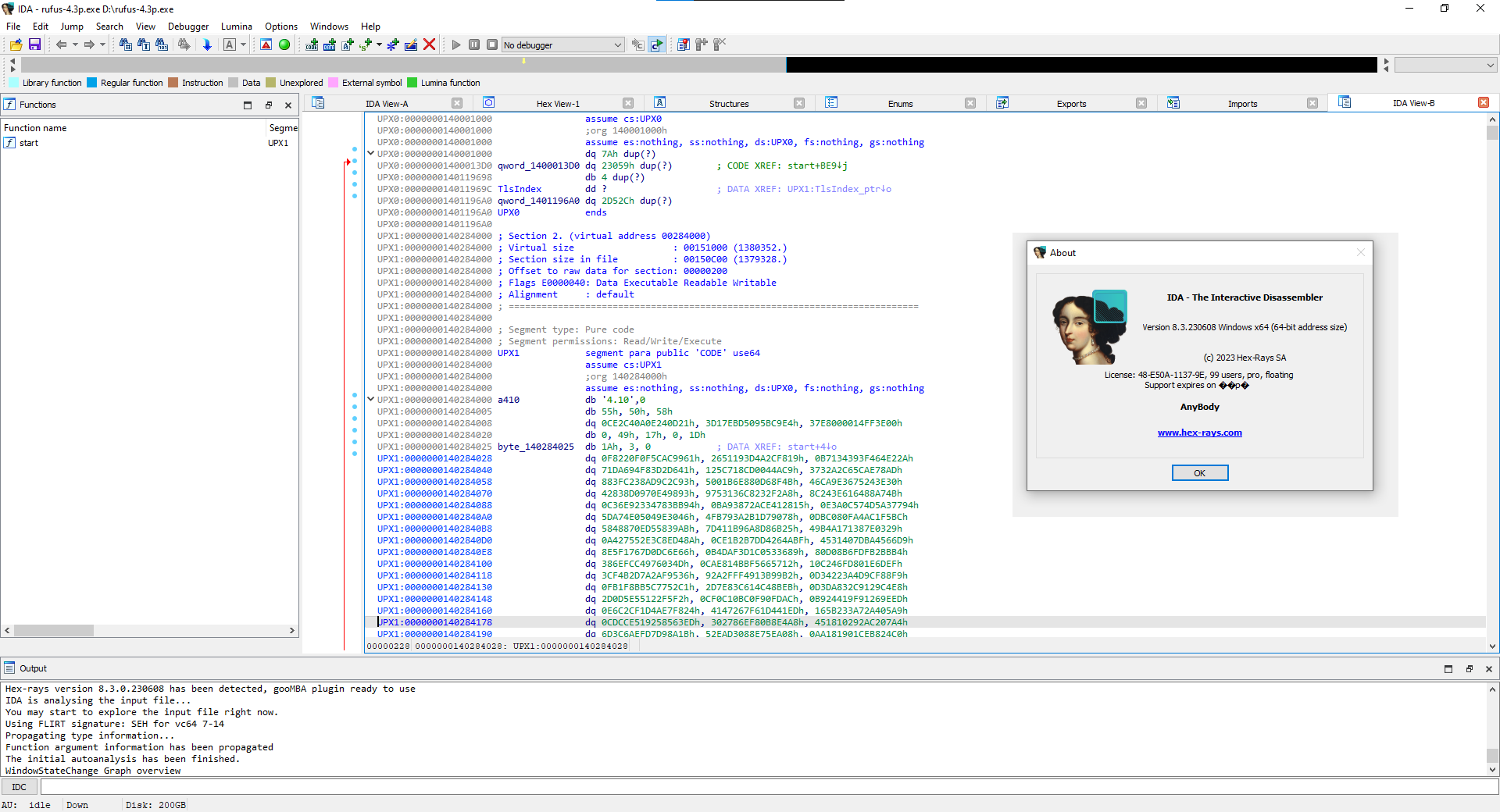Image resolution: width=1500 pixels, height=812 pixels.
Task: Click the breakpoint list toolbar icon
Action: coord(684,45)
